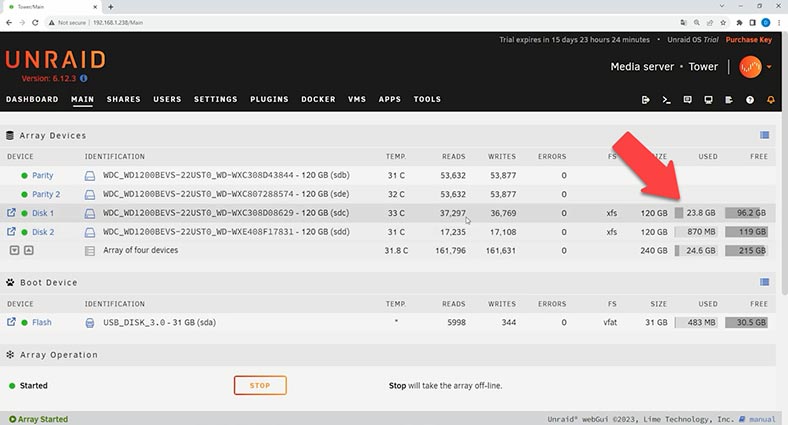Click the browser bookmark star icon
This screenshot has width=788, height=425.
point(723,23)
